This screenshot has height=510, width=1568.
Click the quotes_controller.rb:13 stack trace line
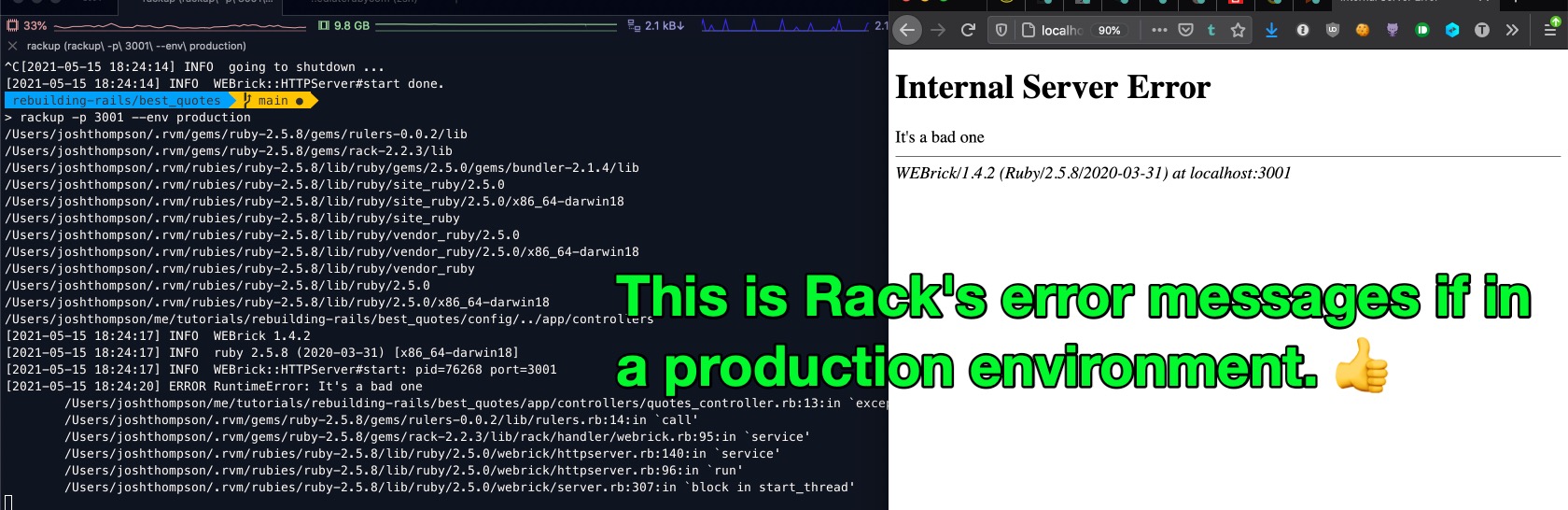pos(476,404)
